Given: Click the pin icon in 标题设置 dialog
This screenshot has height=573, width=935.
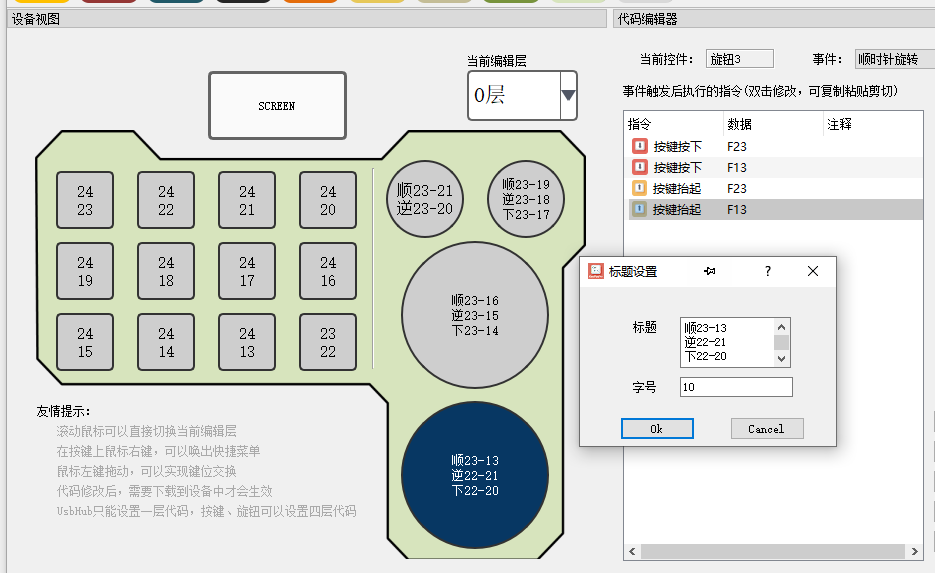Looking at the screenshot, I should click(711, 271).
